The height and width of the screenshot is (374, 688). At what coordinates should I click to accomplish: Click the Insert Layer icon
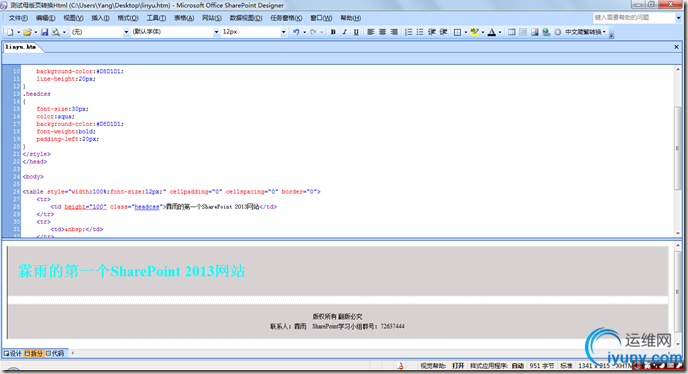pyautogui.click(x=523, y=32)
